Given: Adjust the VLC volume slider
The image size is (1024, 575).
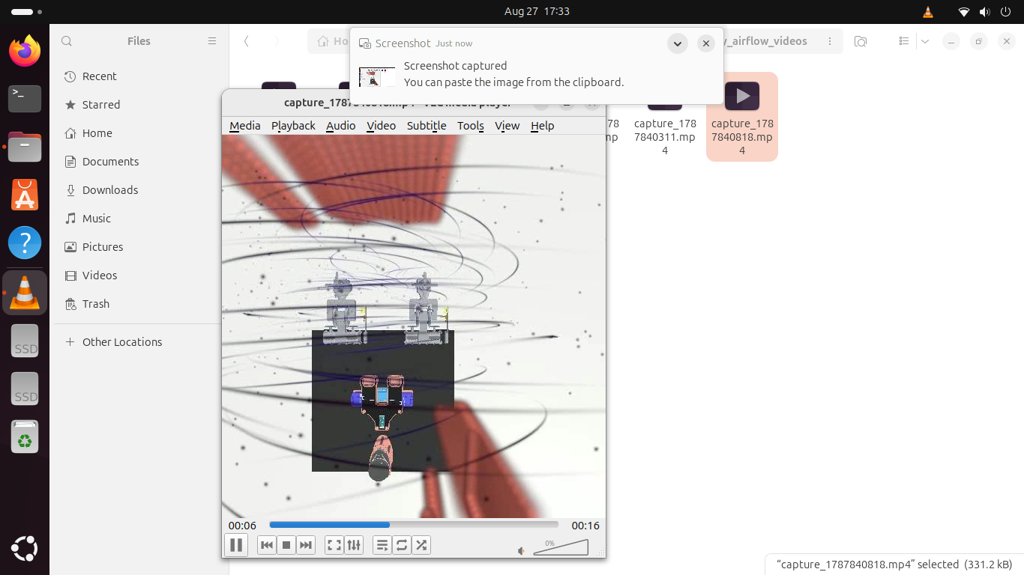Looking at the screenshot, I should pyautogui.click(x=561, y=548).
